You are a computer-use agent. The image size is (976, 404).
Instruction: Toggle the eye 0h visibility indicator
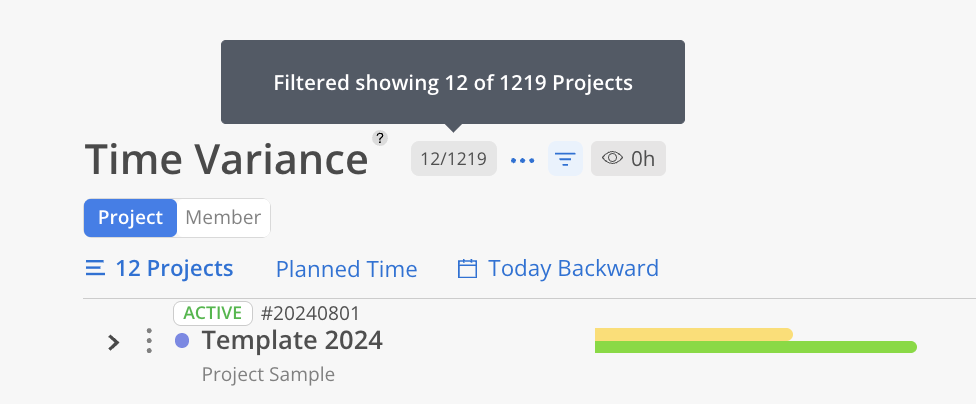click(629, 159)
